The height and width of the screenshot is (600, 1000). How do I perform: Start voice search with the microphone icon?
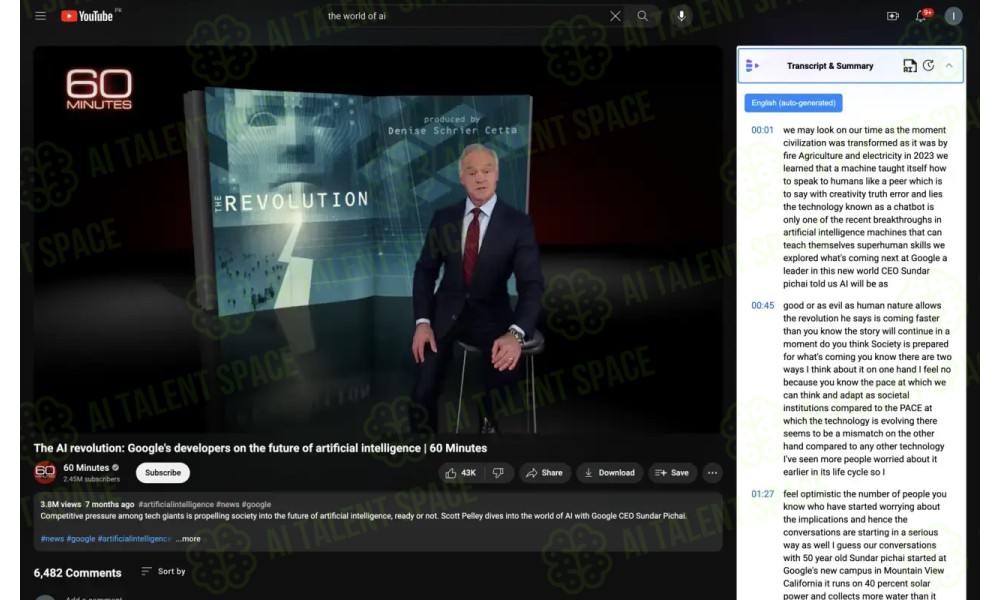click(681, 16)
